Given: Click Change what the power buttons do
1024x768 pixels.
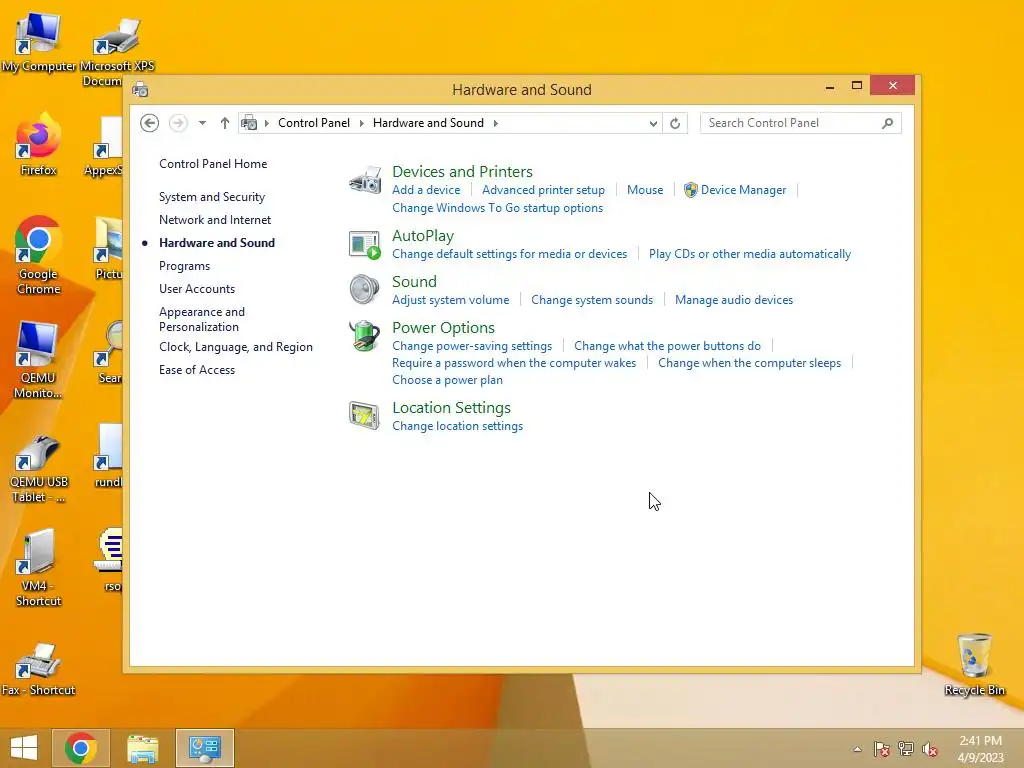Looking at the screenshot, I should click(x=667, y=346).
